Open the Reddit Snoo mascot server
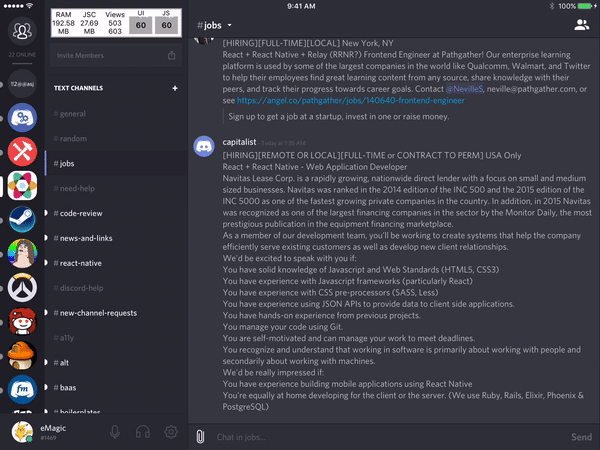 pyautogui.click(x=22, y=321)
